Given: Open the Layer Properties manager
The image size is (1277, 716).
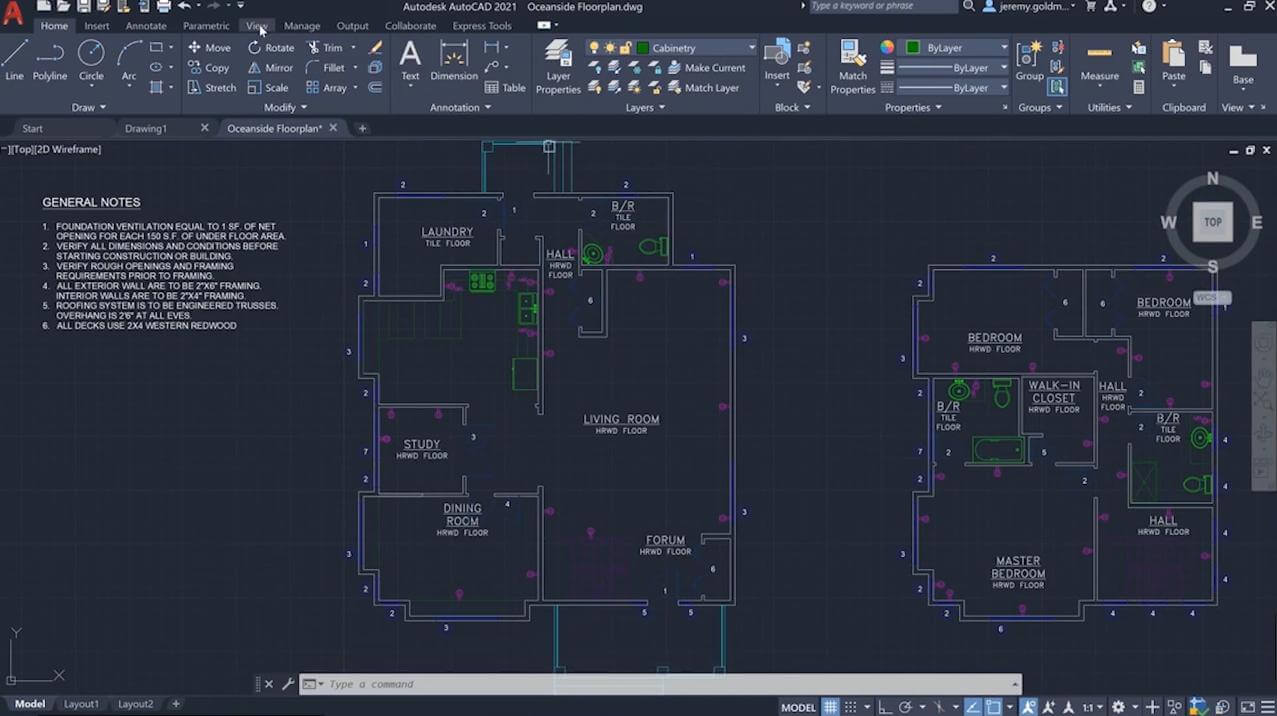Looking at the screenshot, I should [558, 67].
